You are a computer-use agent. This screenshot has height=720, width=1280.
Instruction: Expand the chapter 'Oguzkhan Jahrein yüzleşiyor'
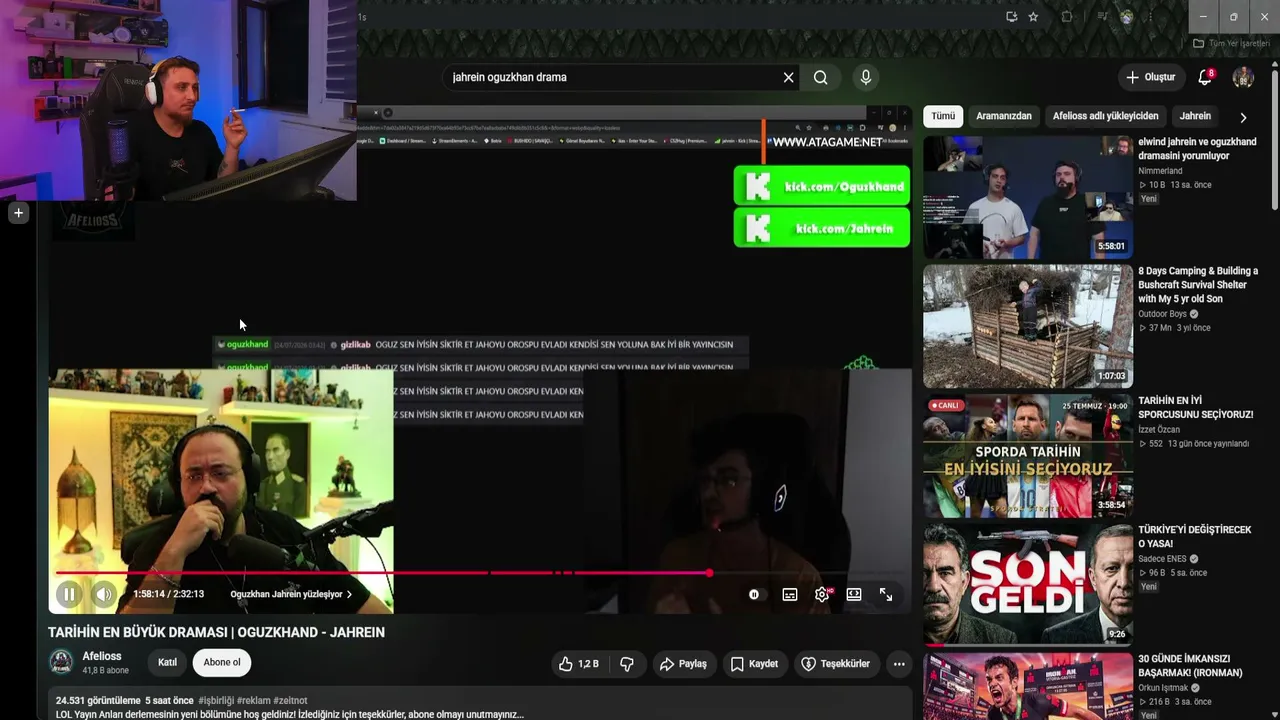click(x=291, y=594)
